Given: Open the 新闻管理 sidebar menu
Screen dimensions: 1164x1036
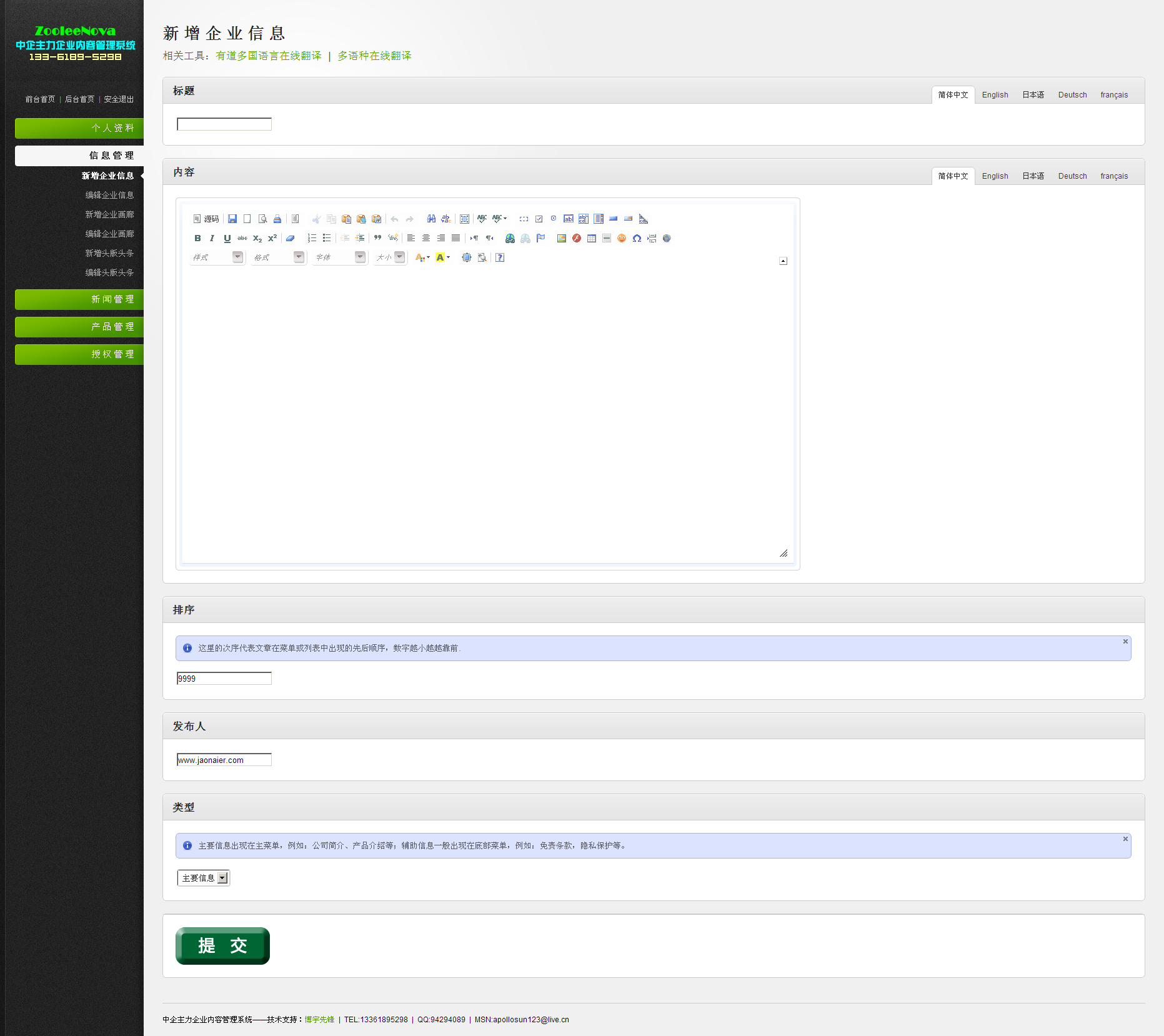Looking at the screenshot, I should point(79,299).
